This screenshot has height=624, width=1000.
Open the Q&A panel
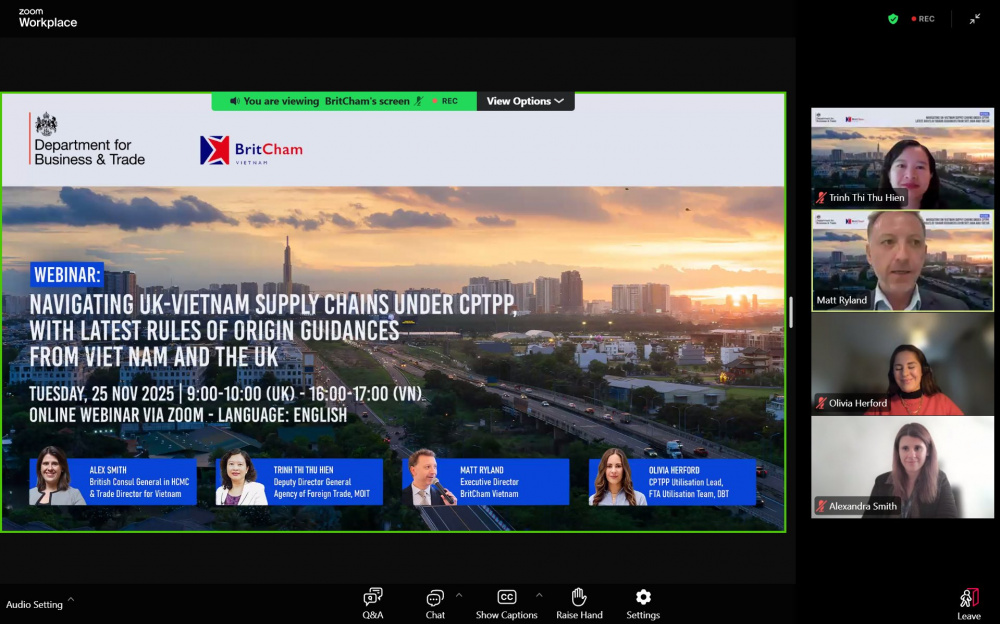373,603
